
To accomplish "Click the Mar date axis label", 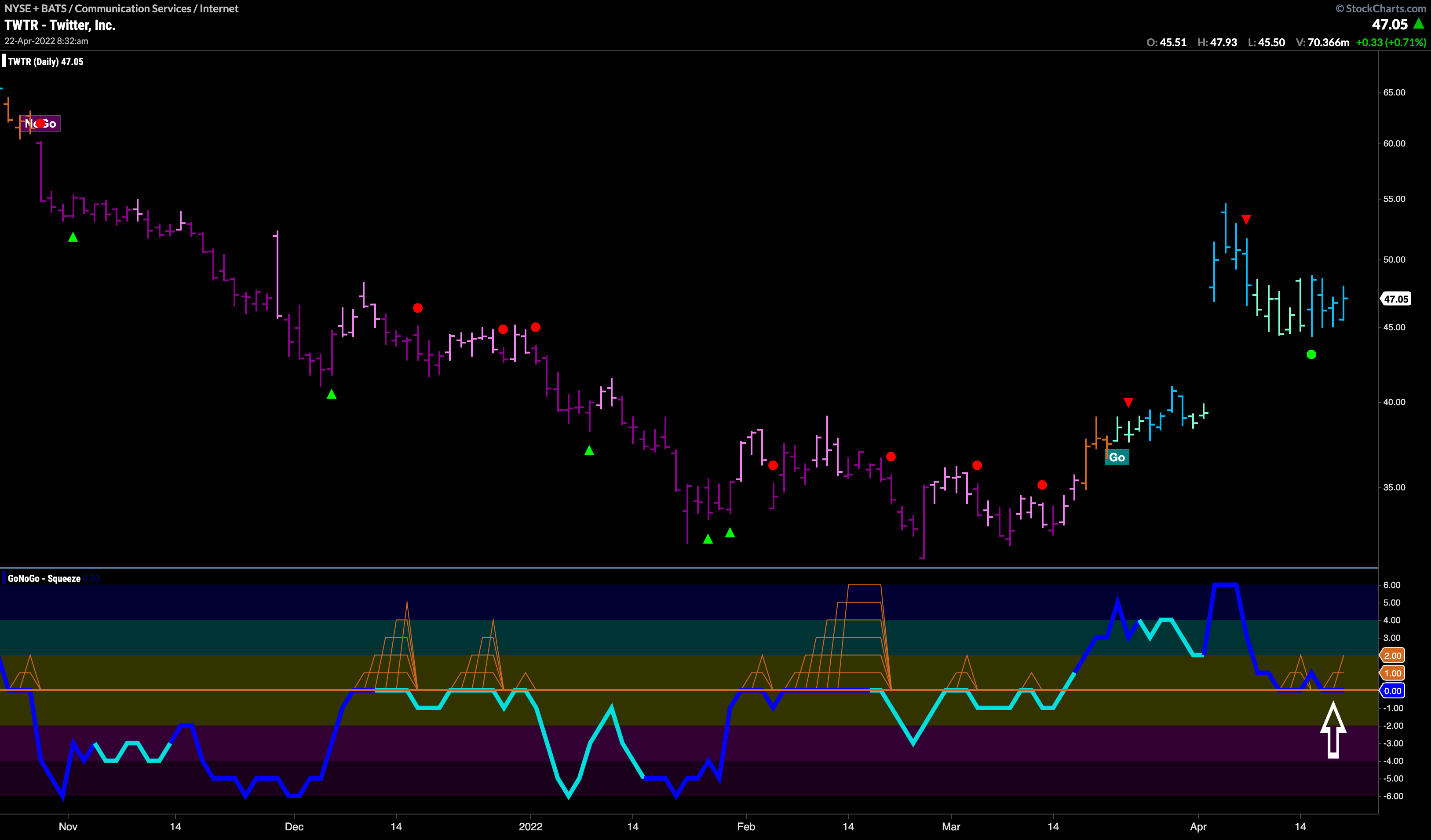I will [x=951, y=826].
